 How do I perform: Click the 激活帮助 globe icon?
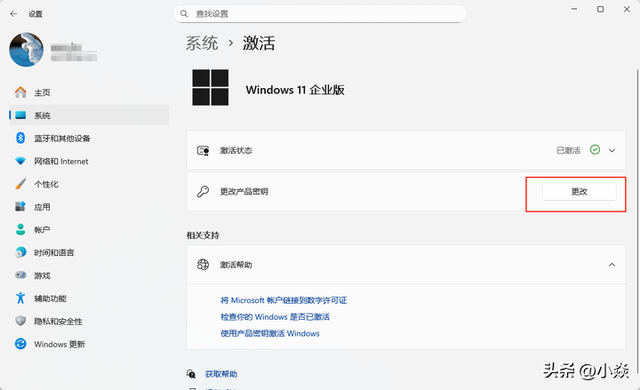(203, 265)
